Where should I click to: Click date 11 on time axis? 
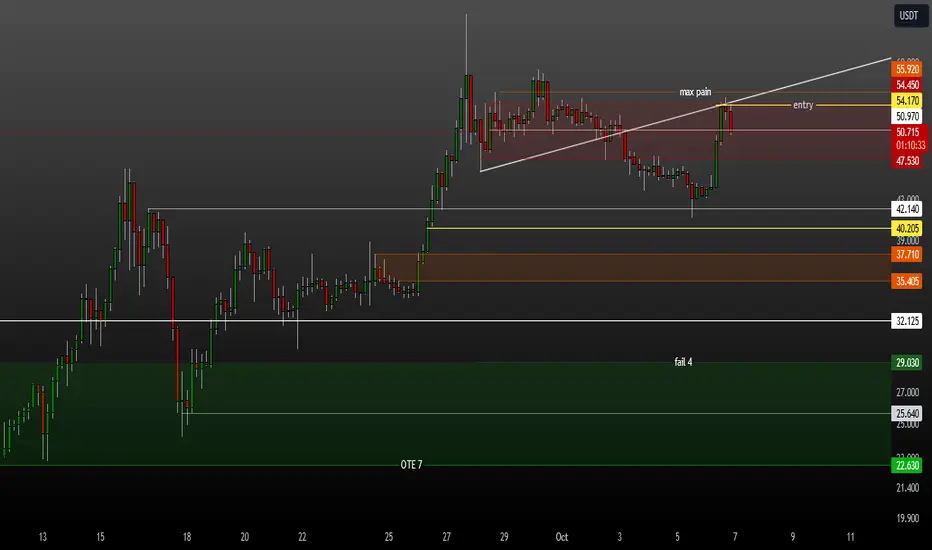tap(850, 537)
